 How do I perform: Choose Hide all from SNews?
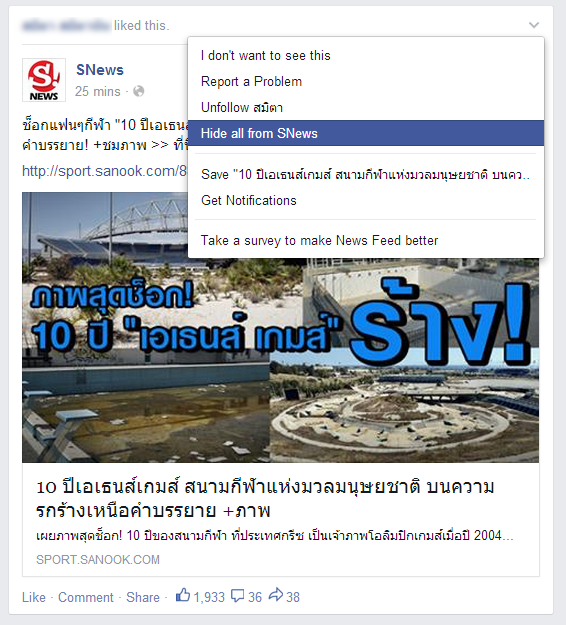[x=366, y=133]
